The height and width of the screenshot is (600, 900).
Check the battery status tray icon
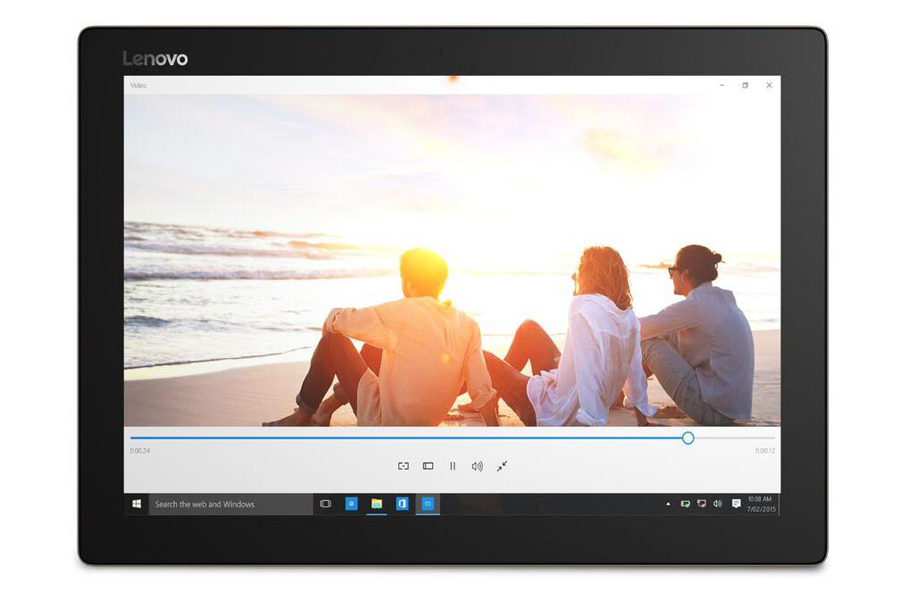tap(685, 504)
